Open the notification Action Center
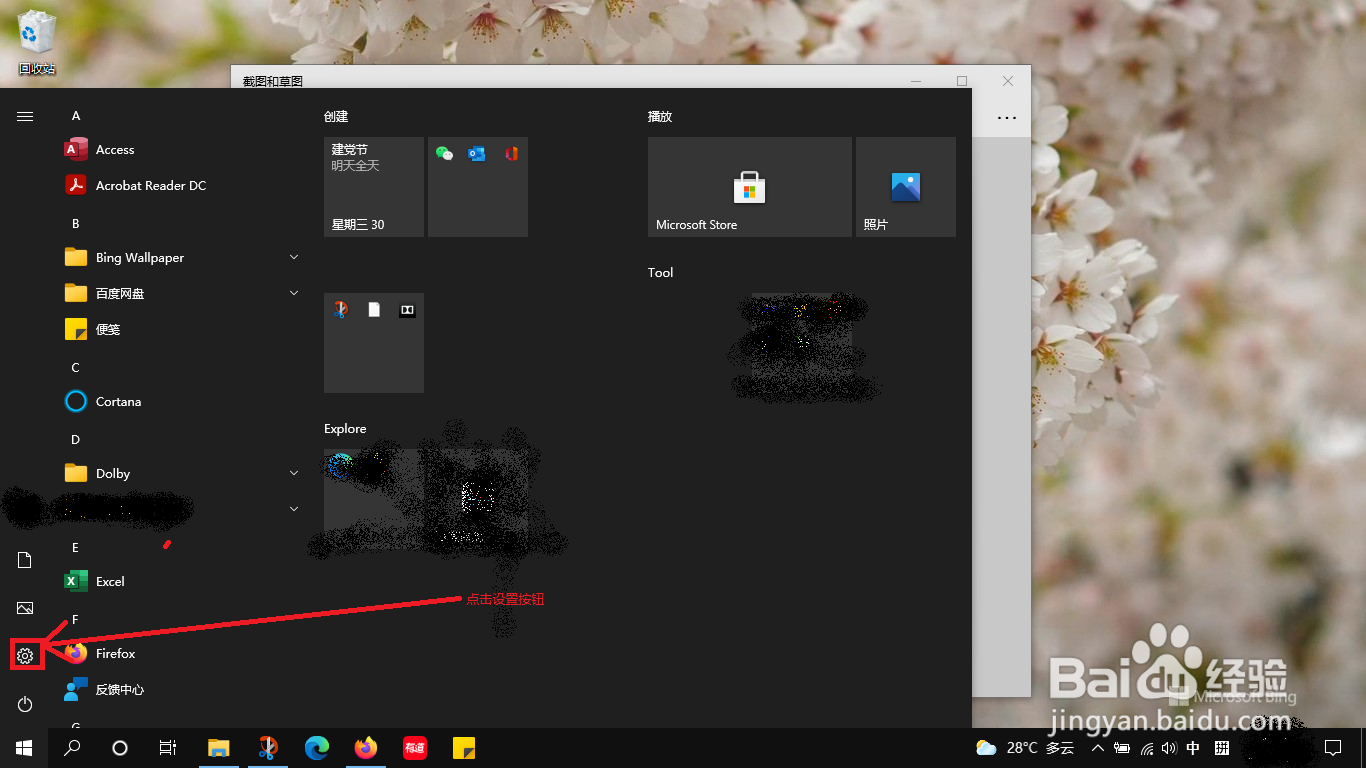Viewport: 1366px width, 768px height. 1332,748
